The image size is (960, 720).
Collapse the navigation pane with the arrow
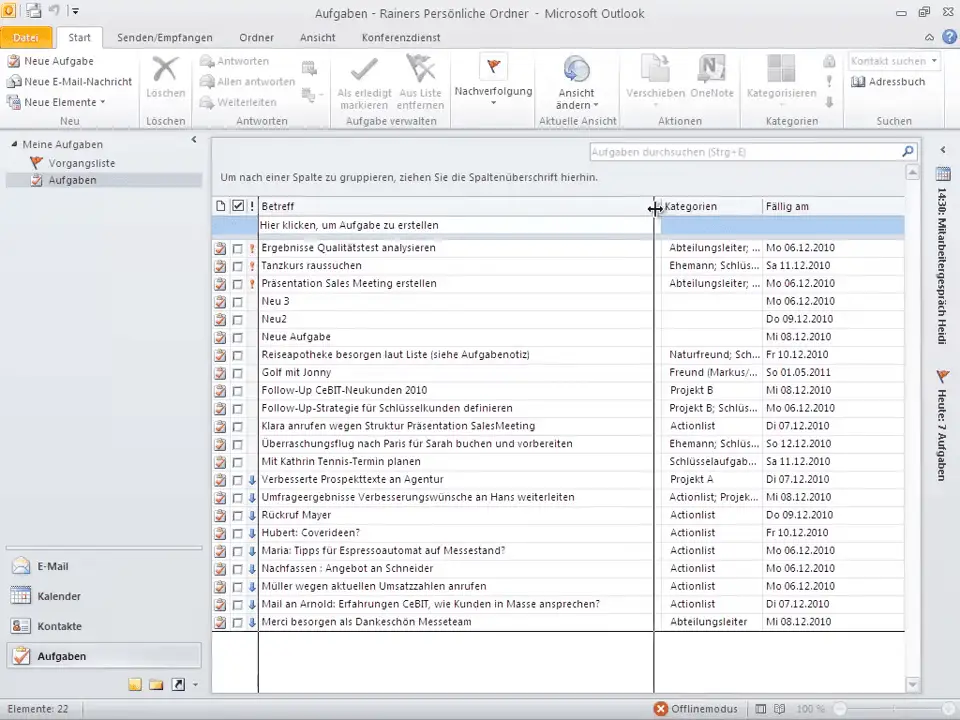pyautogui.click(x=194, y=140)
